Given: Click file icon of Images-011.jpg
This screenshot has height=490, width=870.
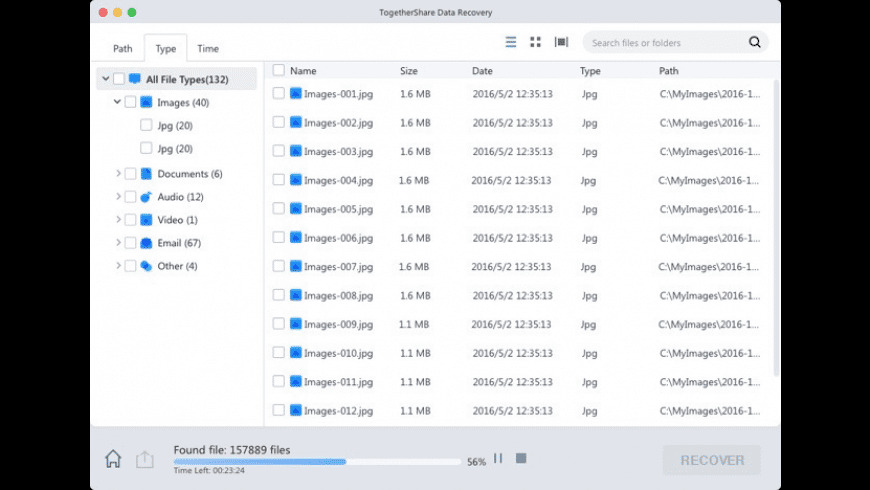Looking at the screenshot, I should [x=296, y=382].
